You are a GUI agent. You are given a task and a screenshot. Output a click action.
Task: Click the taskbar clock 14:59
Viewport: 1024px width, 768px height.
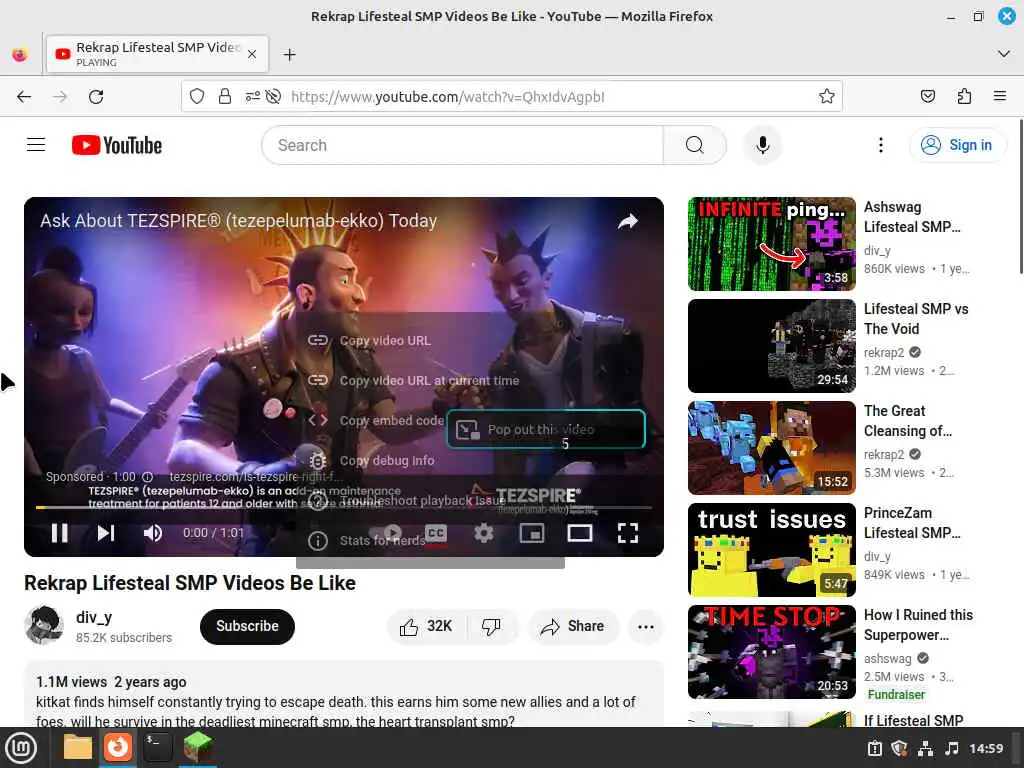(985, 748)
